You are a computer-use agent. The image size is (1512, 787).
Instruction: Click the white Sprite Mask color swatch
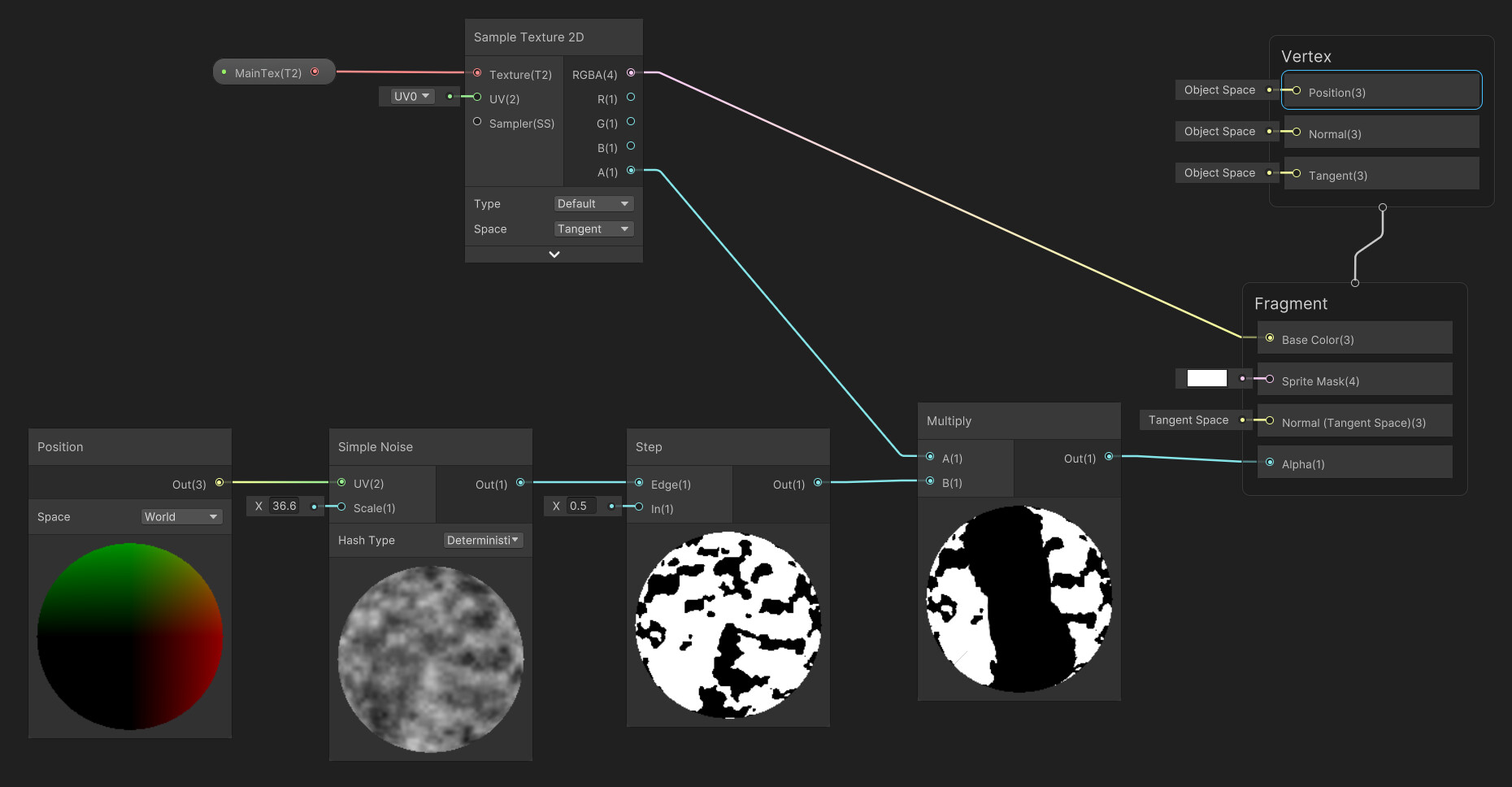click(1208, 378)
